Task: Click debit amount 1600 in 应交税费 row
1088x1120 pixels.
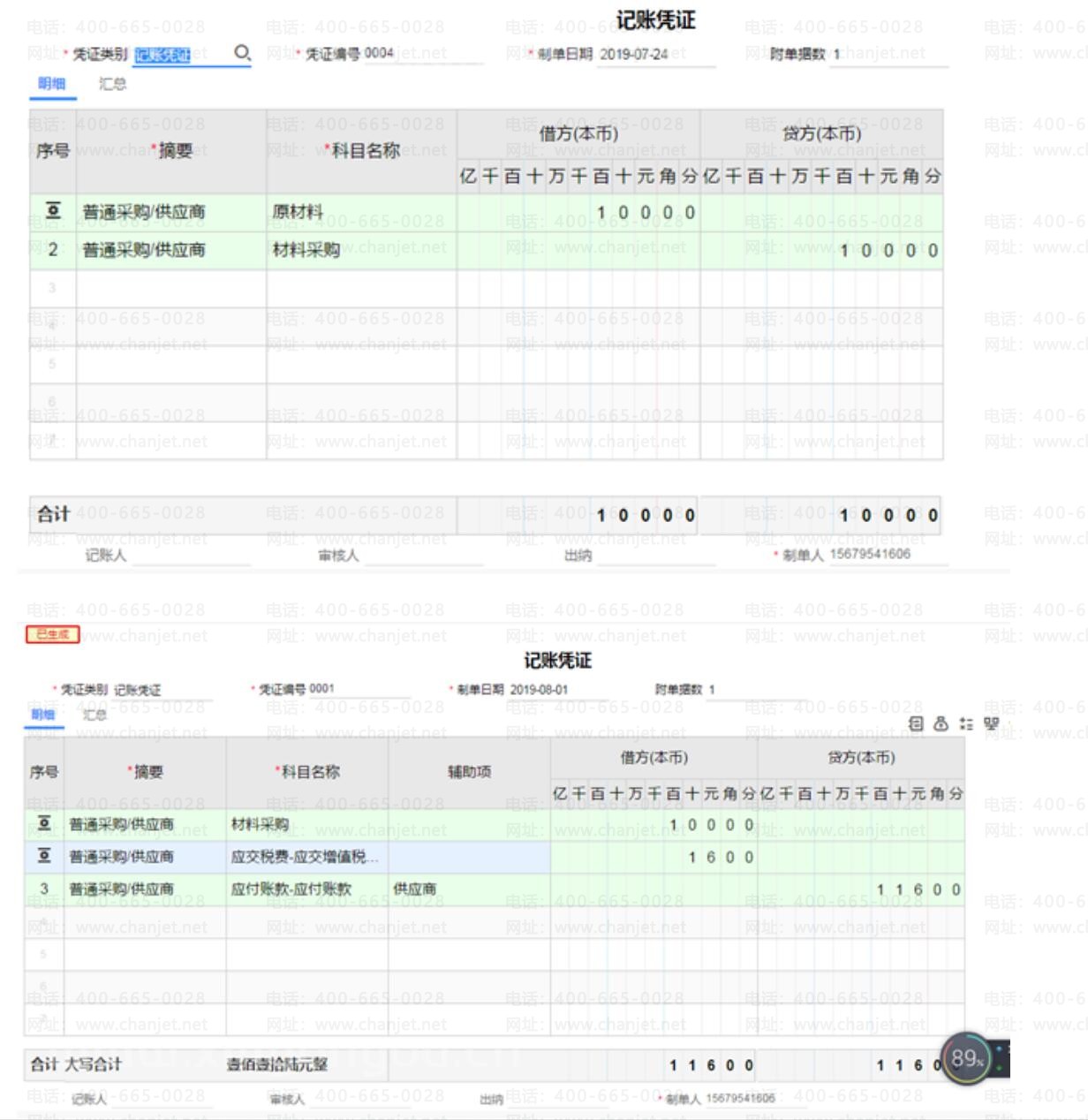Action: coord(654,857)
